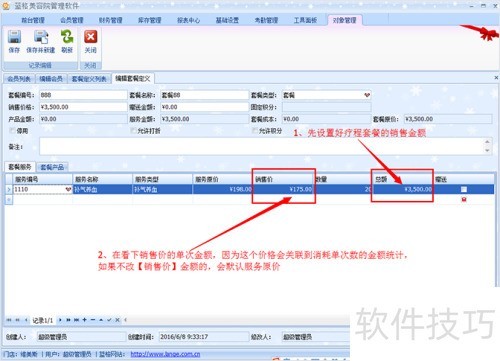Viewport: 500px width, 361px height.
Task: Open the 报表中心 ribbon tab
Action: click(x=188, y=20)
